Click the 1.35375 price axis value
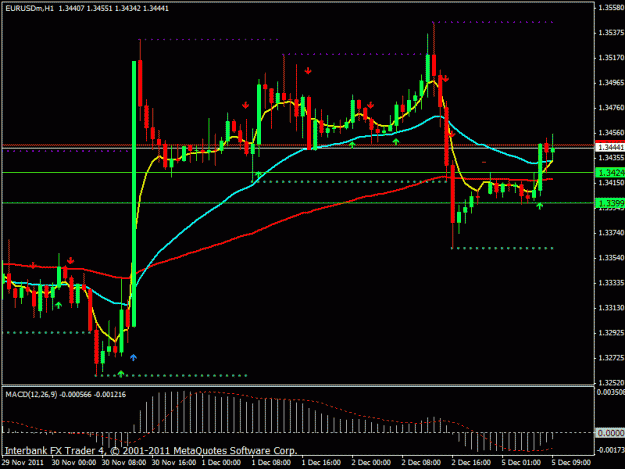The image size is (625, 469). click(611, 33)
